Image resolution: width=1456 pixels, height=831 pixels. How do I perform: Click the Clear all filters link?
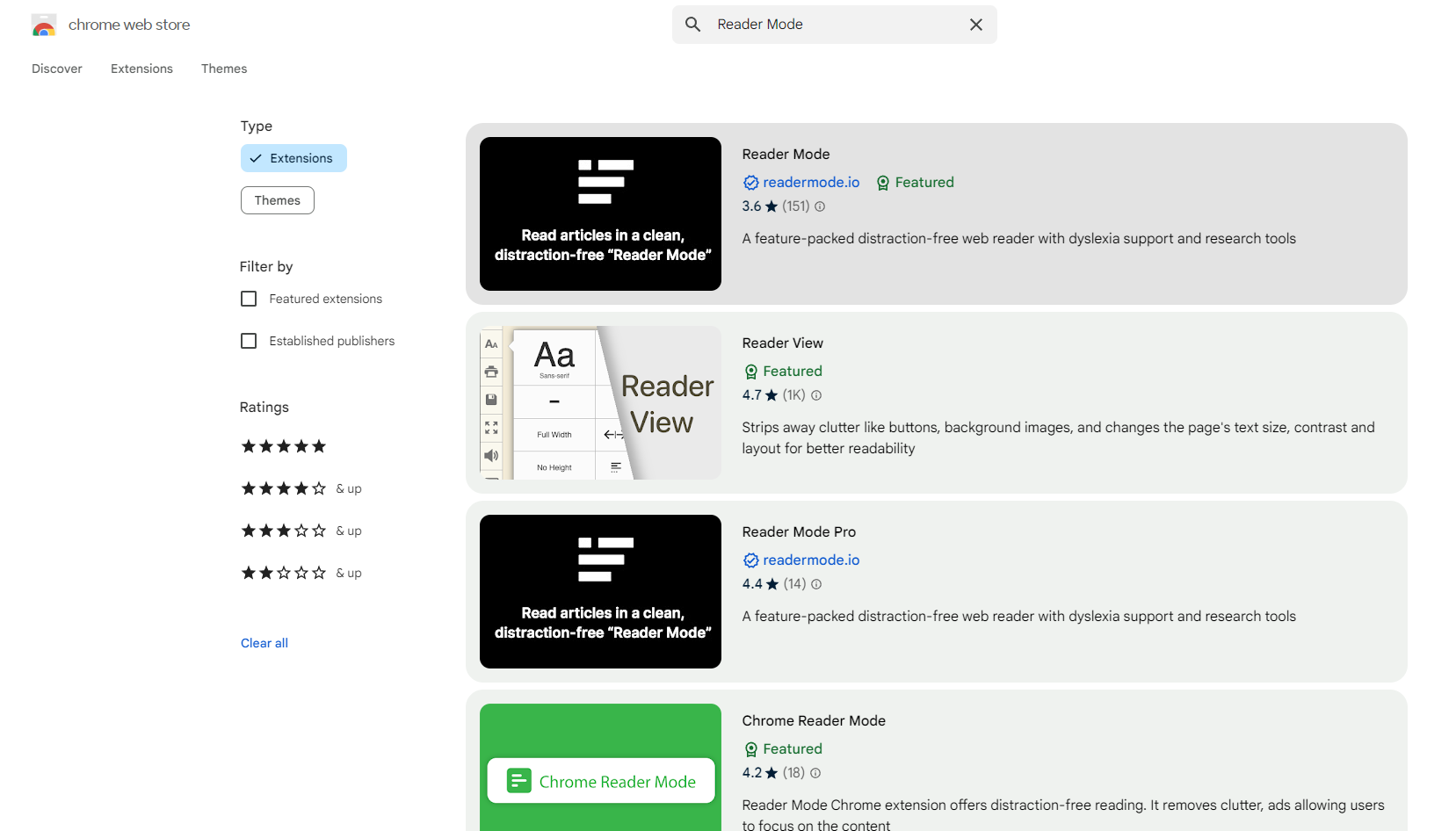coord(264,643)
